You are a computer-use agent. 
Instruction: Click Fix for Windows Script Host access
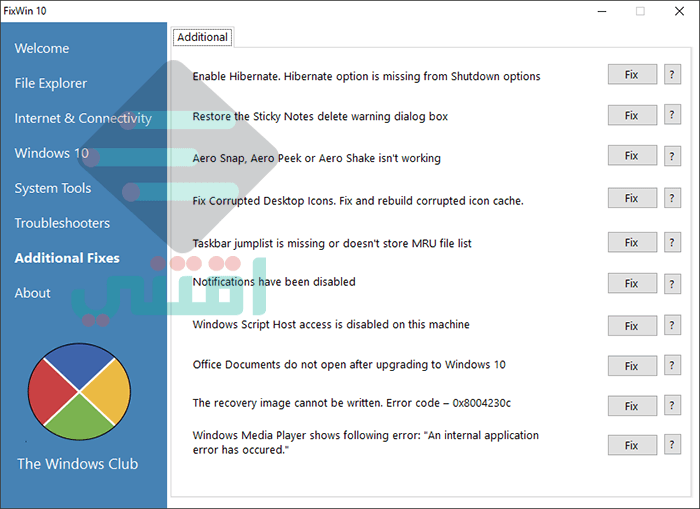pos(632,325)
